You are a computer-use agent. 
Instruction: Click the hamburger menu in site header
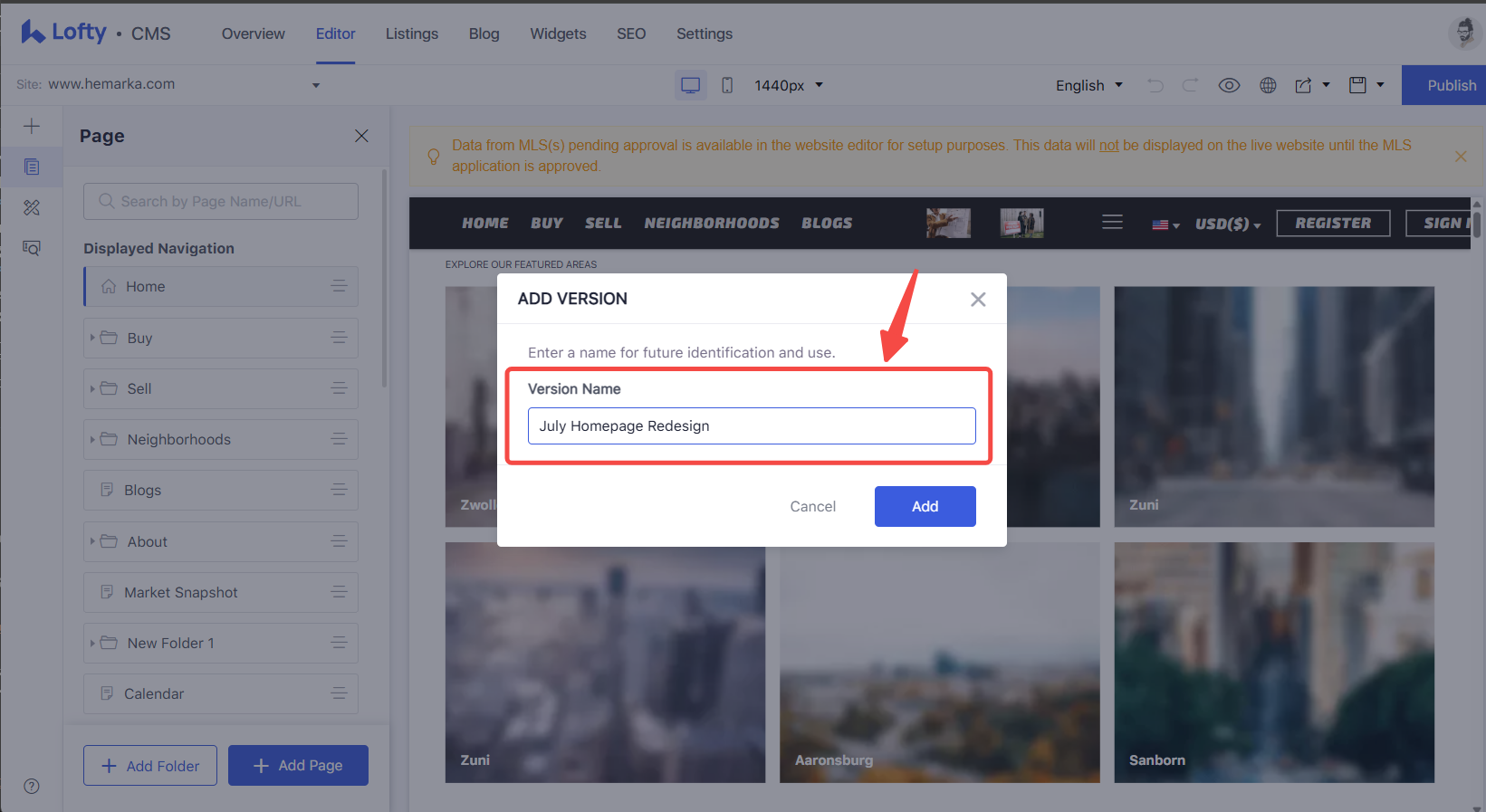(x=1112, y=223)
